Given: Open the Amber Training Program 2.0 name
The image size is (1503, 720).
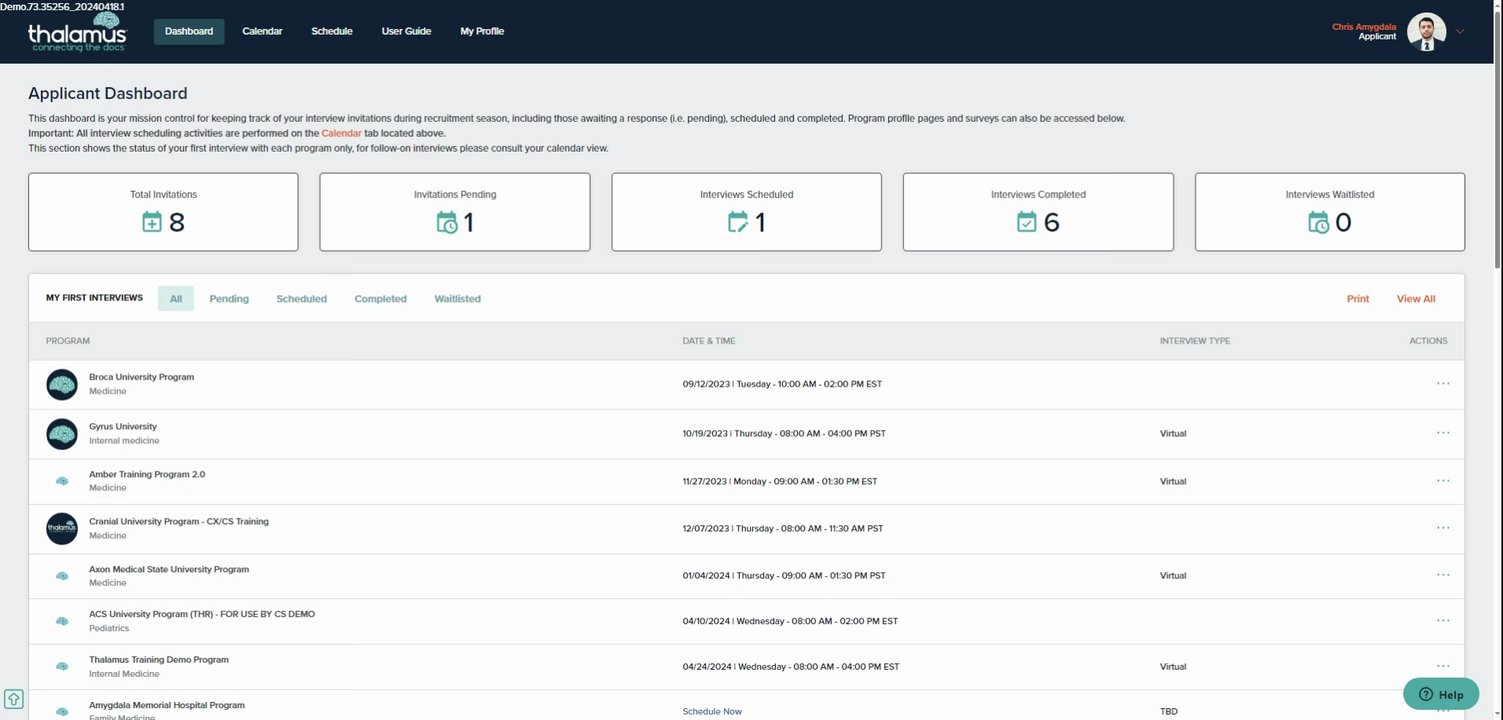Looking at the screenshot, I should click(147, 474).
